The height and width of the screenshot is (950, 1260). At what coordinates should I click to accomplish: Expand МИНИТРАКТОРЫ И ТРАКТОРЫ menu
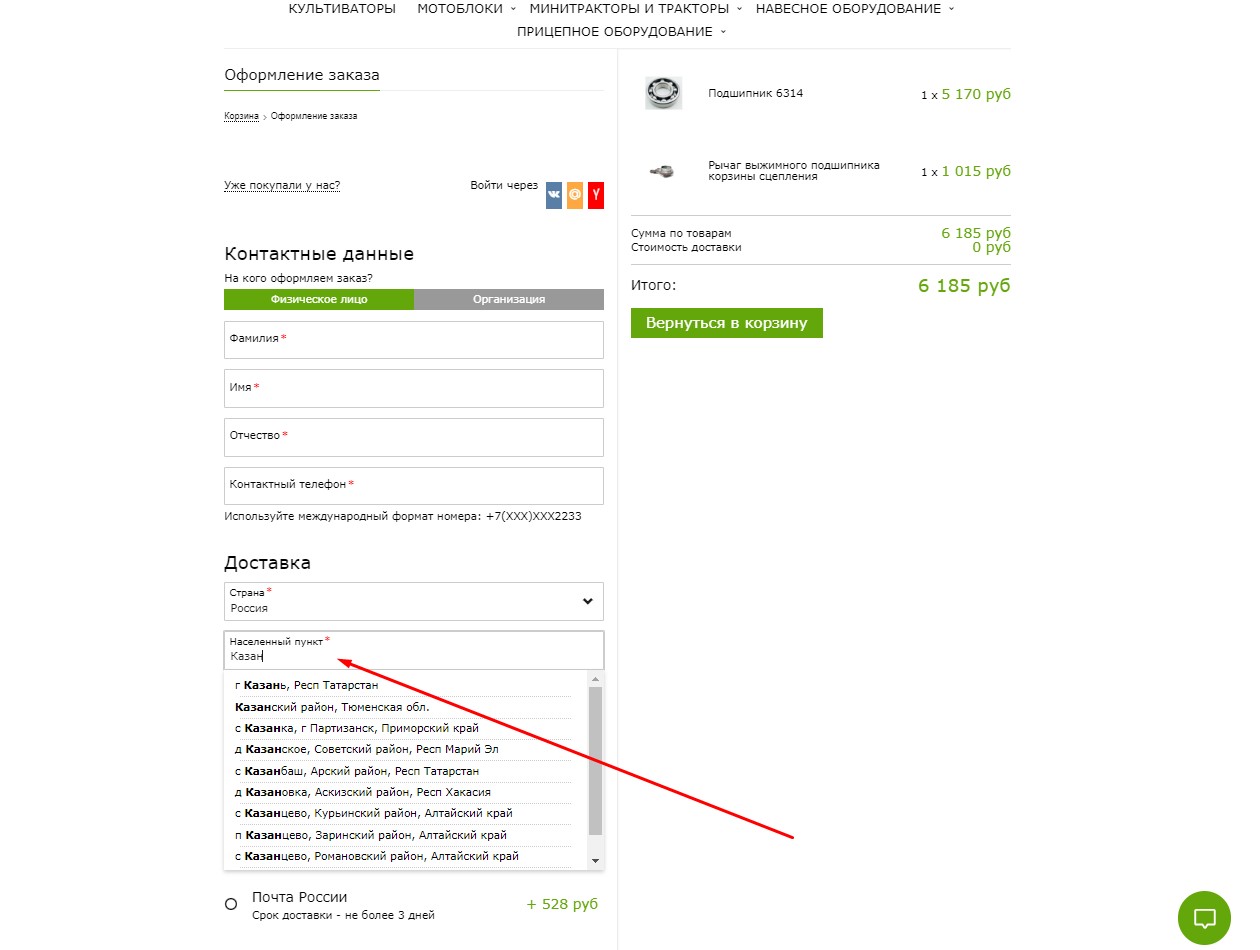tap(636, 9)
